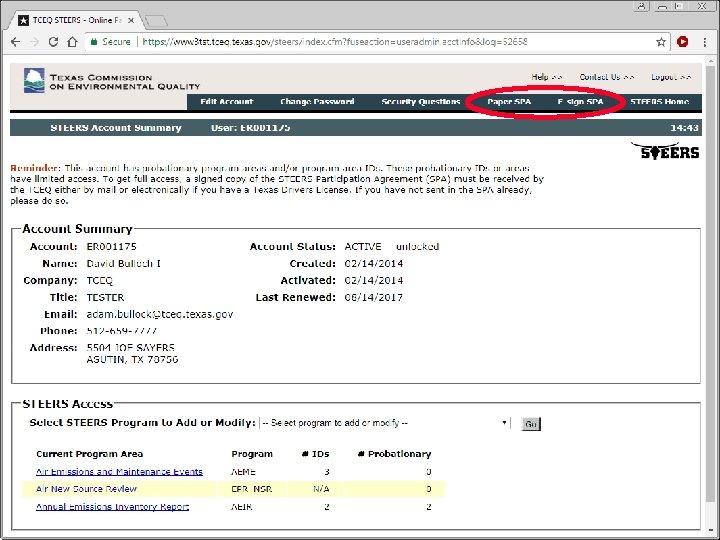Click the account number ER001175 in Account Summary
Screen dimensions: 720x540
pos(112,247)
